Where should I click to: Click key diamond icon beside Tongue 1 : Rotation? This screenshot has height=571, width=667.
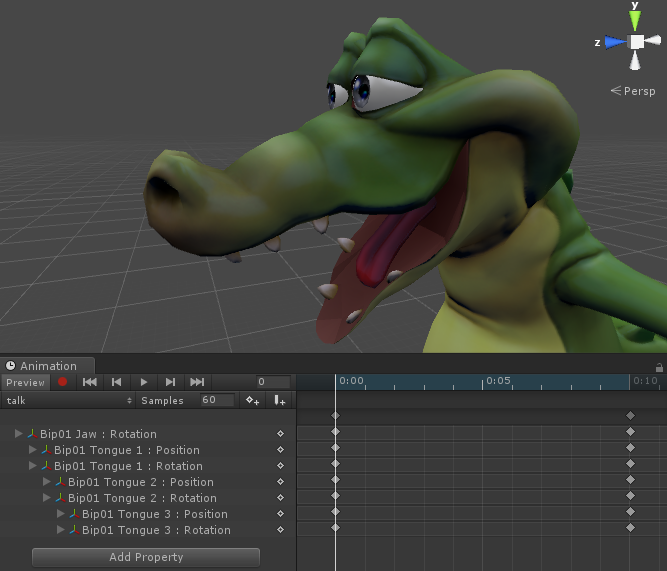[x=280, y=465]
